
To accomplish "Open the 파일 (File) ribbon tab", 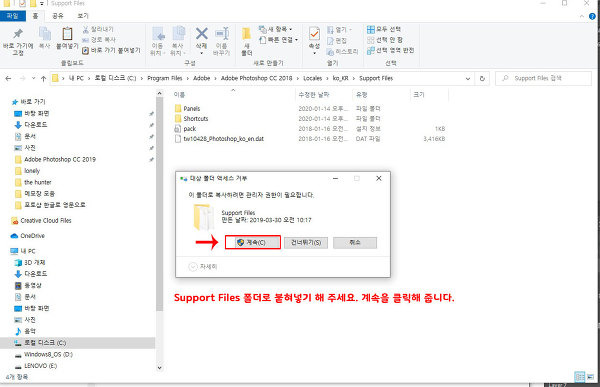I will click(13, 16).
